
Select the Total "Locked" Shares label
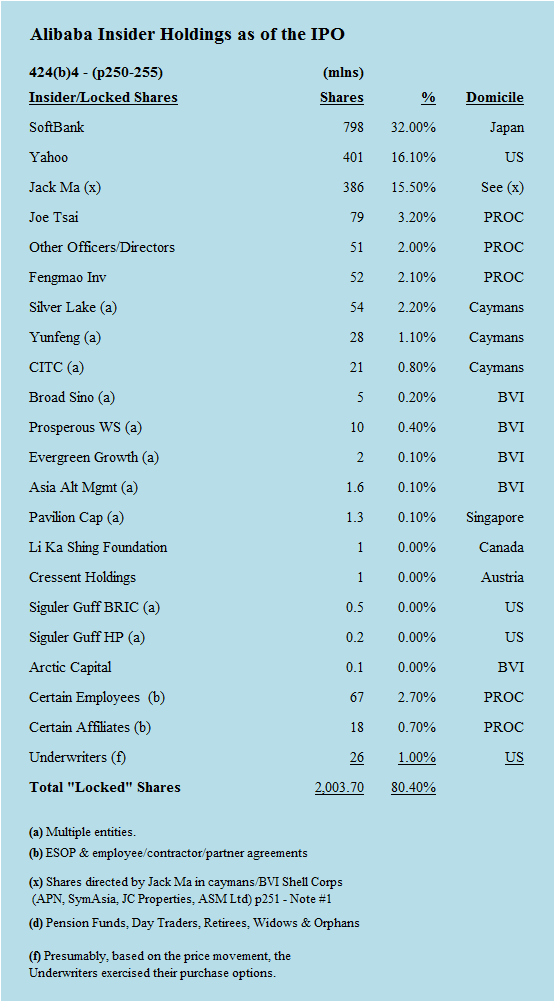click(x=105, y=787)
